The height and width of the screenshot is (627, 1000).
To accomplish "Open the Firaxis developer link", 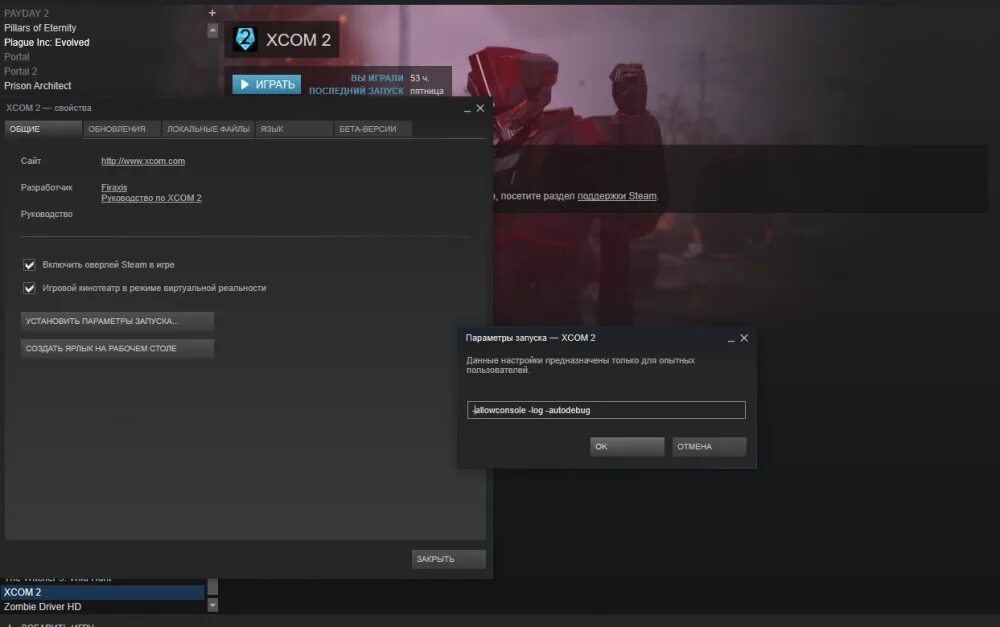I will [x=114, y=188].
